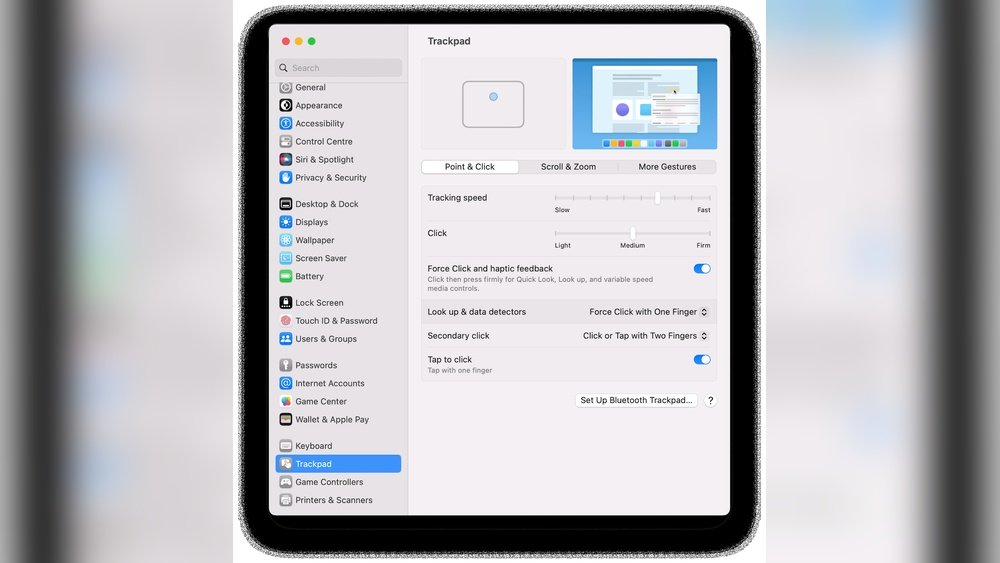Open the Game Center icon
Screen dimensions: 1000x563
coord(286,402)
